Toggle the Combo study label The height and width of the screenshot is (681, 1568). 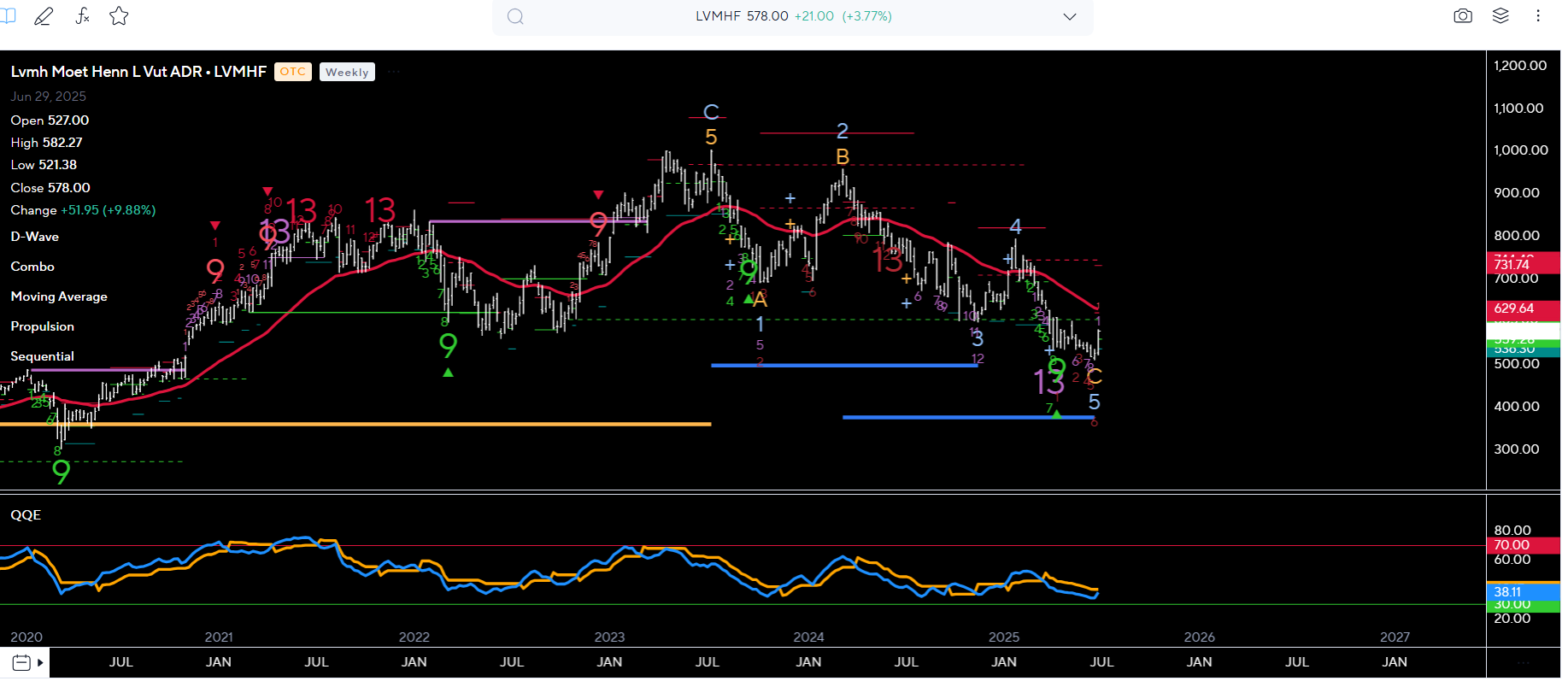click(32, 267)
